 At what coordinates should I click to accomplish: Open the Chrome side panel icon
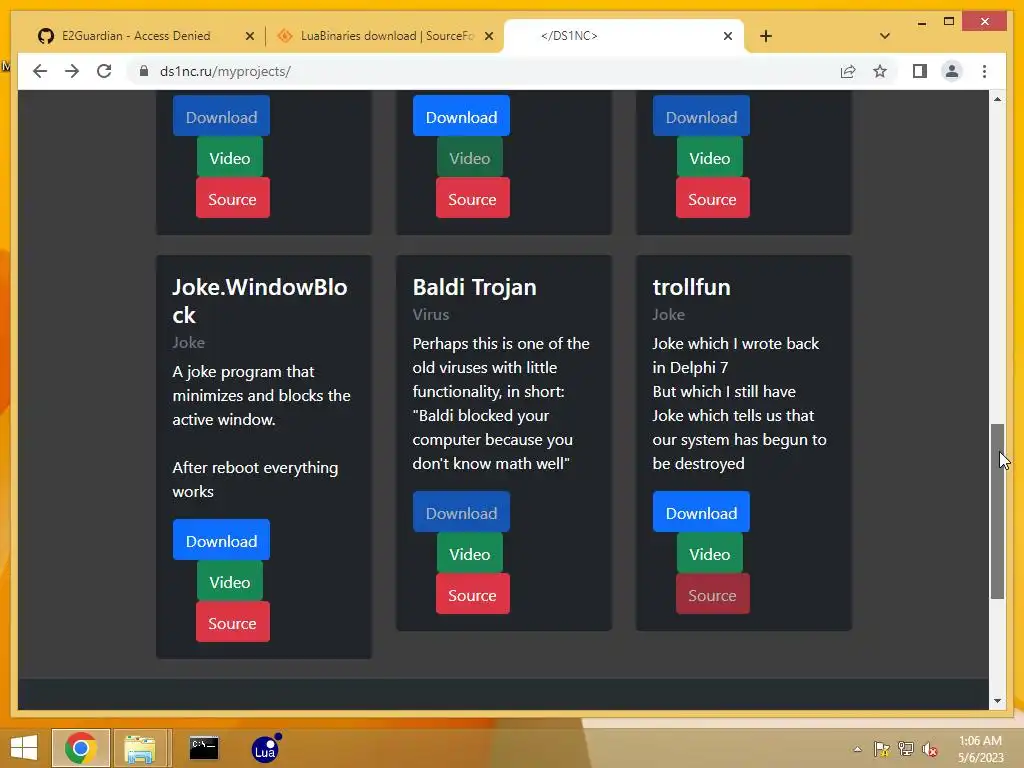[920, 71]
